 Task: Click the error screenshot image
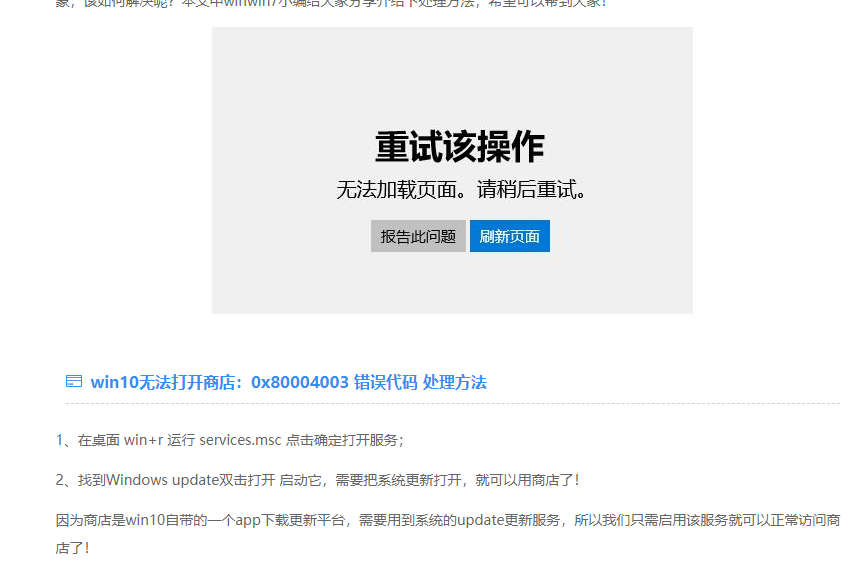452,170
